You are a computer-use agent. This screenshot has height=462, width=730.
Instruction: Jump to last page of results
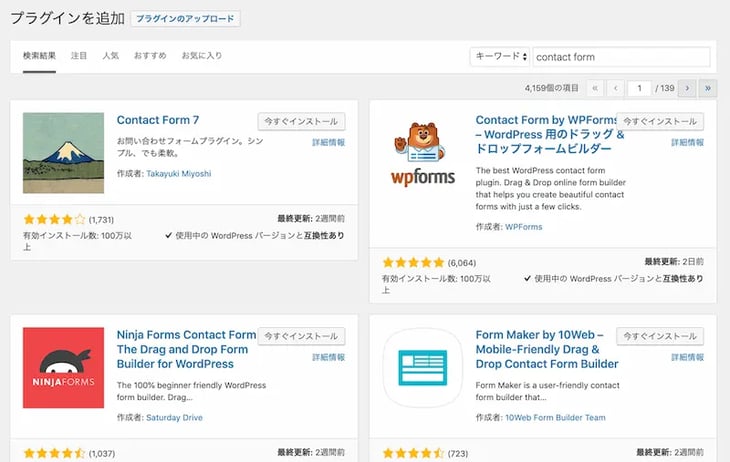pyautogui.click(x=708, y=88)
